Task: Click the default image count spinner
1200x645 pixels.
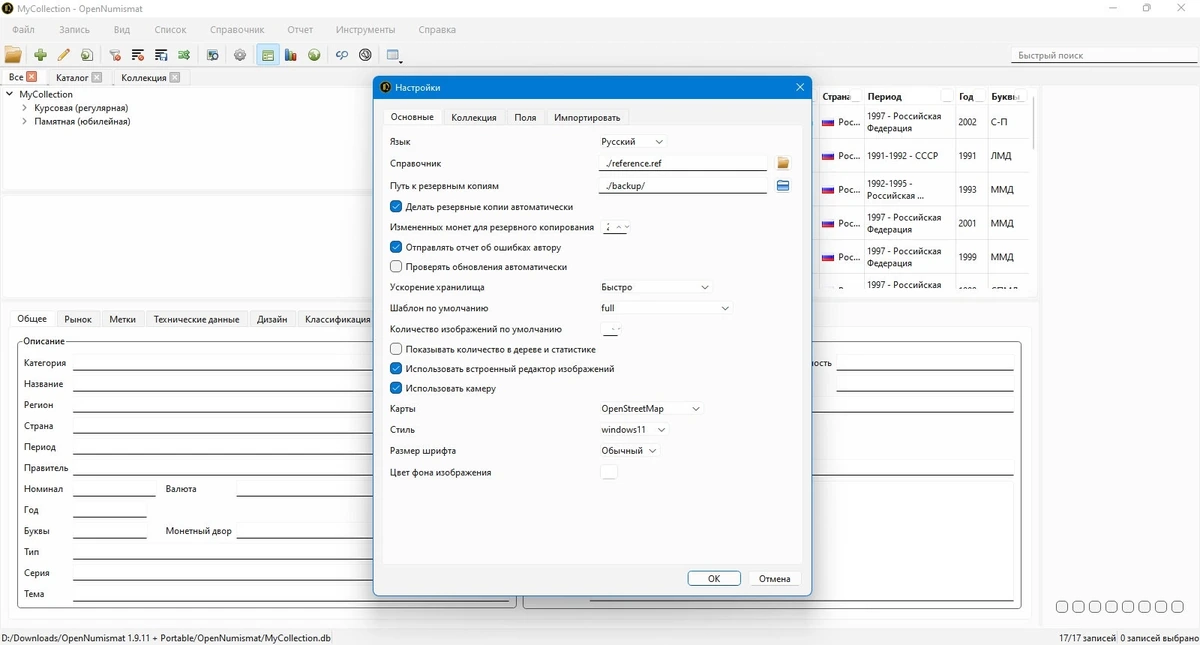Action: tap(612, 329)
